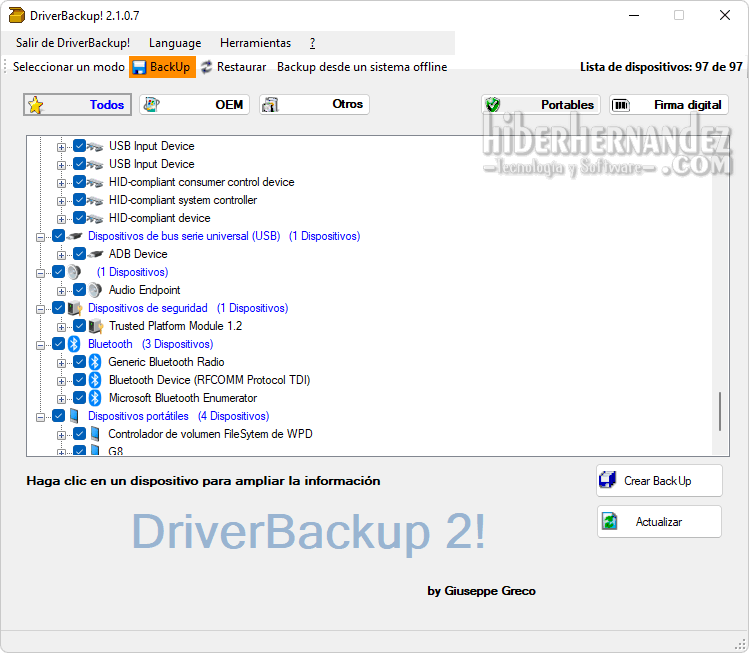Screen dimensions: 749x653
Task: Uncheck the Audio Endpoint checkbox
Action: pyautogui.click(x=79, y=290)
